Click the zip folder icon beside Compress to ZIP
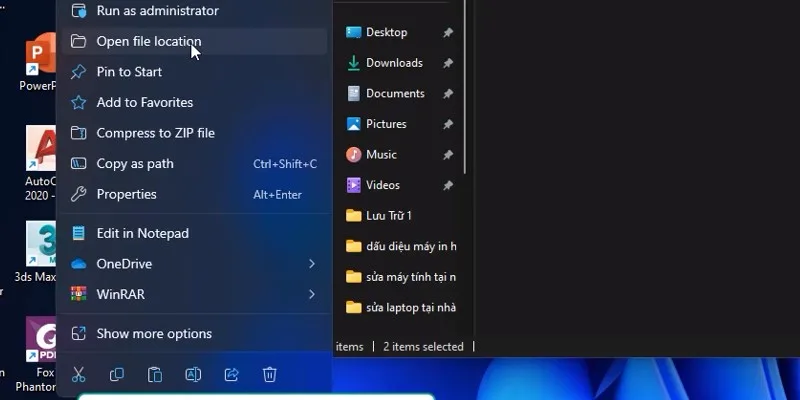 [79, 133]
